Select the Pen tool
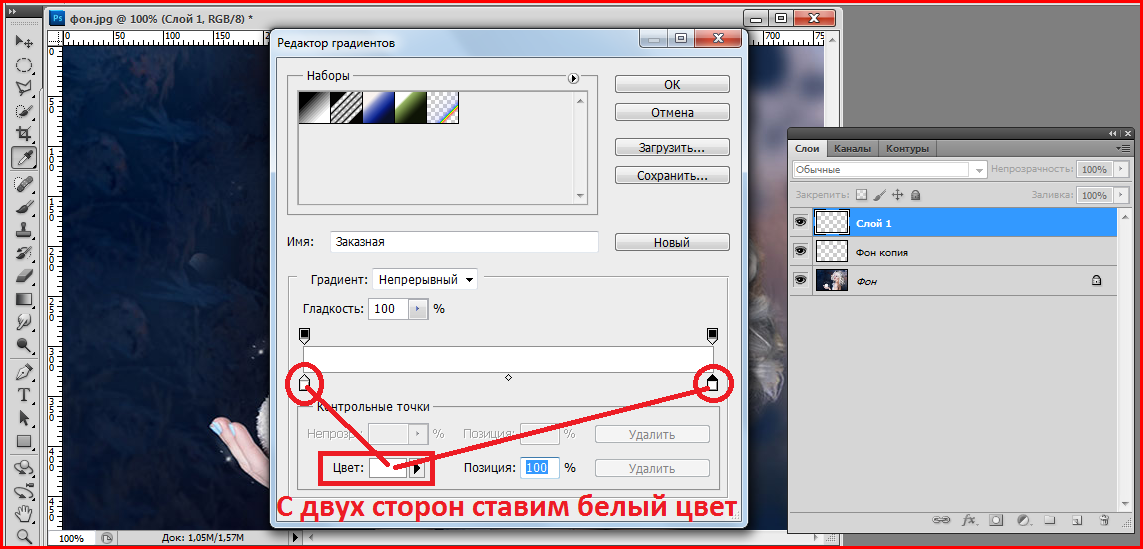Image resolution: width=1143 pixels, height=549 pixels. pos(23,371)
